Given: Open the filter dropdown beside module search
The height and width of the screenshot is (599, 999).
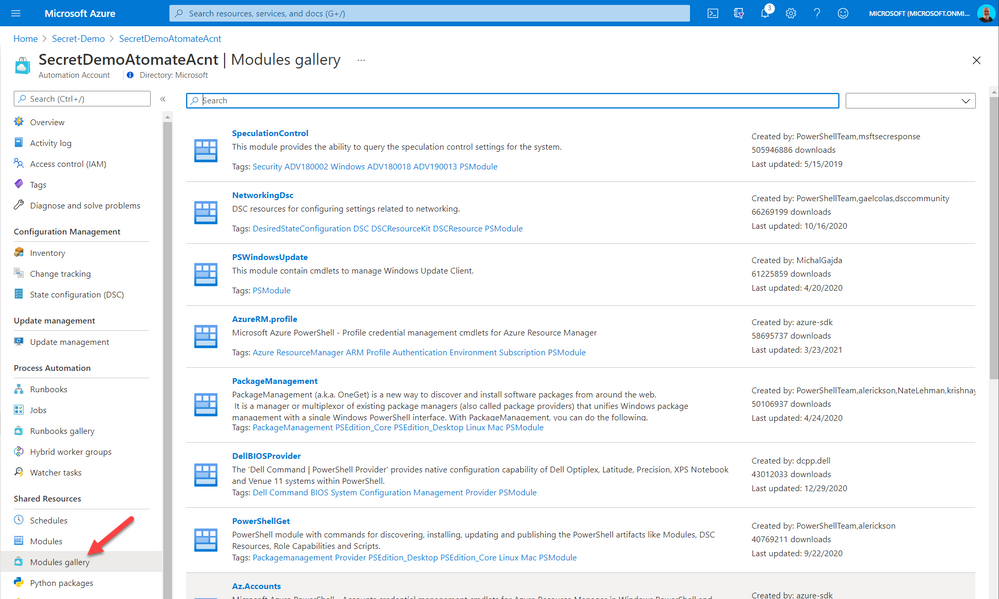Looking at the screenshot, I should [910, 101].
